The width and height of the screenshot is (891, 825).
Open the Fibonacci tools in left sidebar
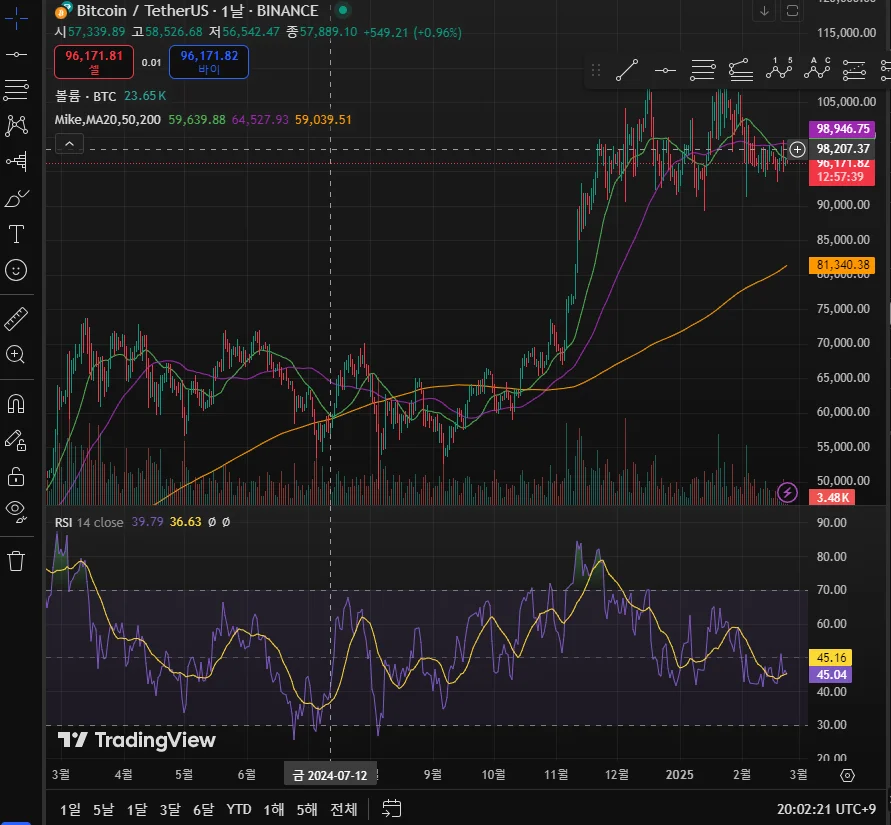16,90
